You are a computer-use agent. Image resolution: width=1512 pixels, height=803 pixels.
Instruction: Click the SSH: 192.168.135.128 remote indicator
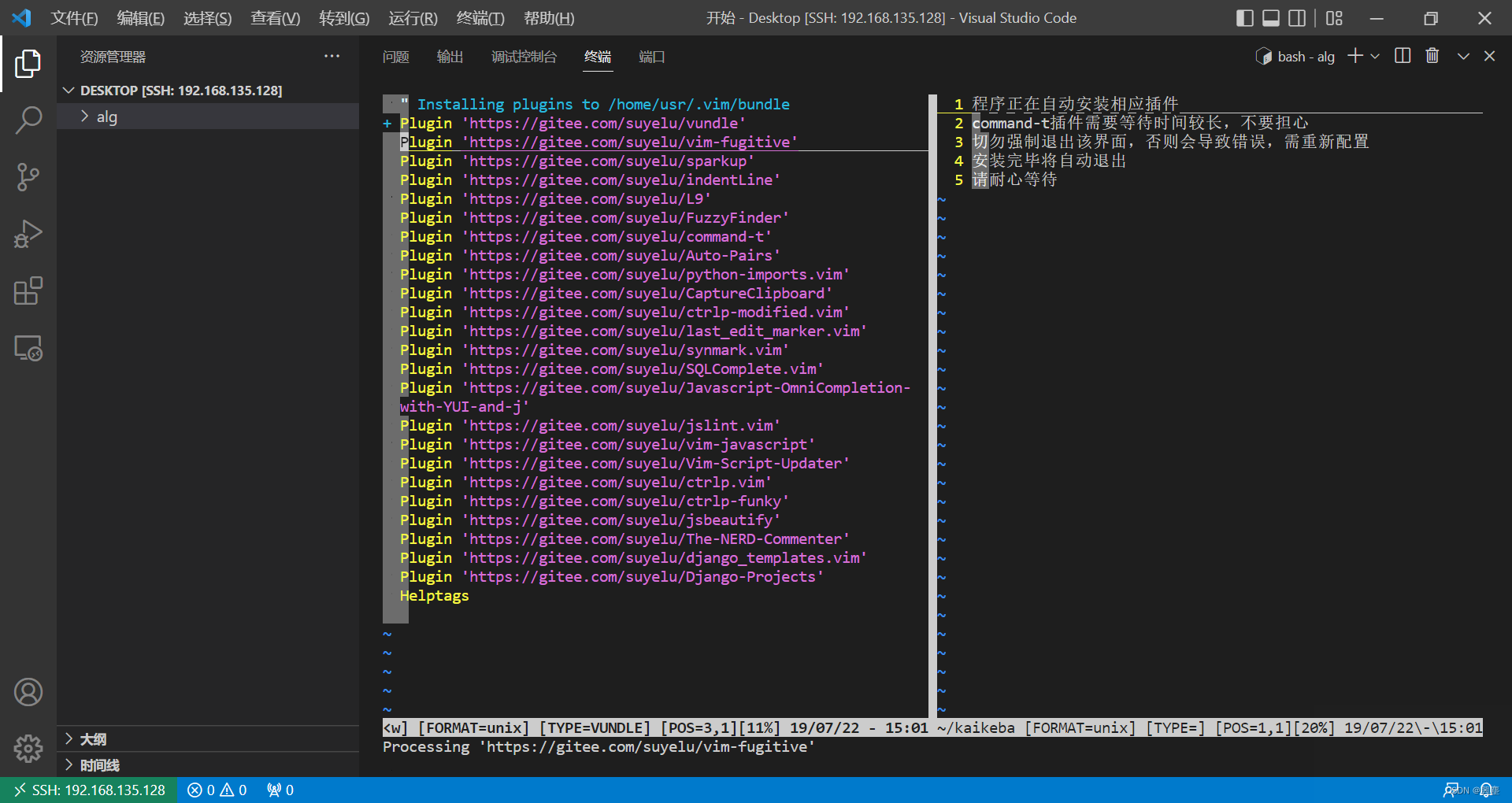[89, 790]
